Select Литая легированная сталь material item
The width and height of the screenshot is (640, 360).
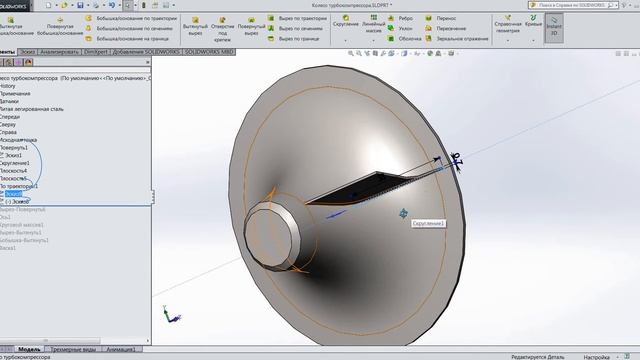click(x=32, y=109)
